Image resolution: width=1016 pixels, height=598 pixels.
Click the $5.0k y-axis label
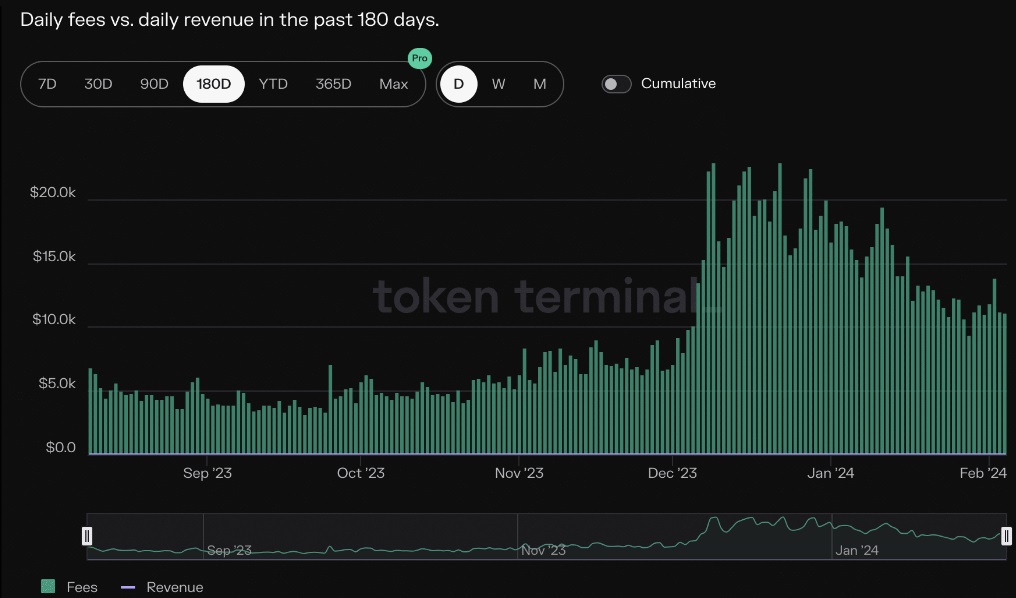(57, 384)
